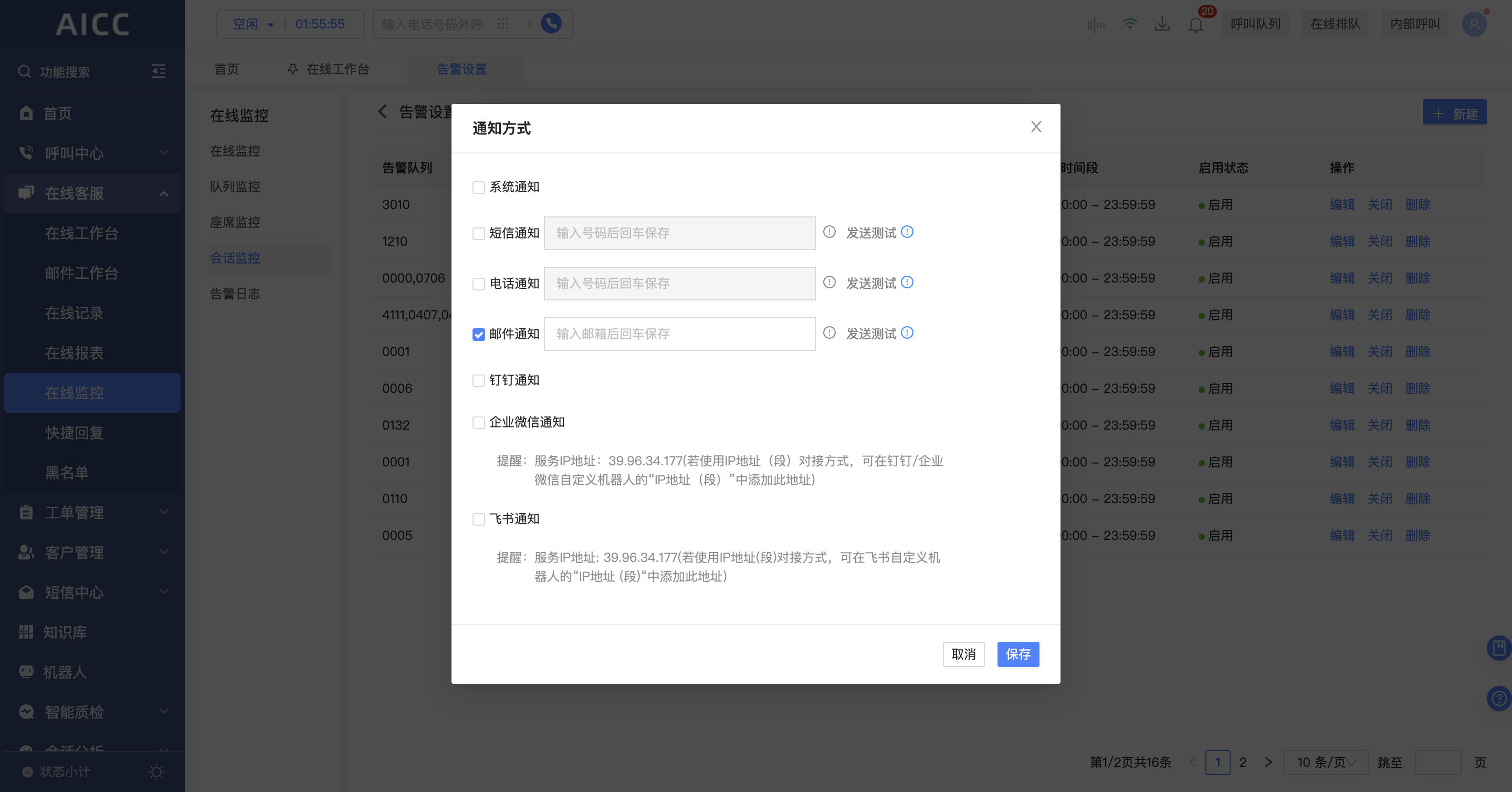Click the audio waveform icon in header
The height and width of the screenshot is (792, 1512).
pos(1095,24)
